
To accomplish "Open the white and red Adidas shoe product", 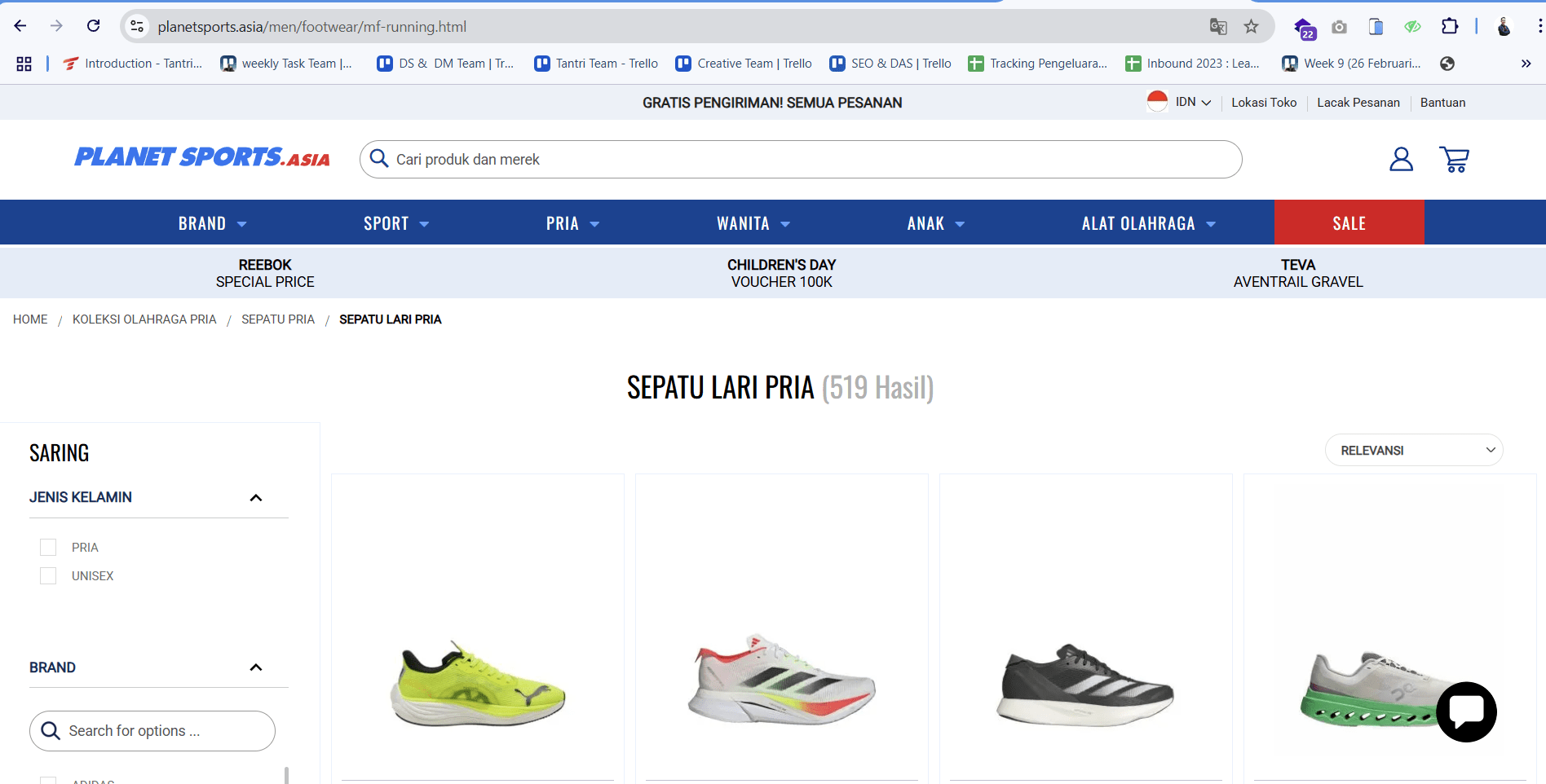I will 782,680.
